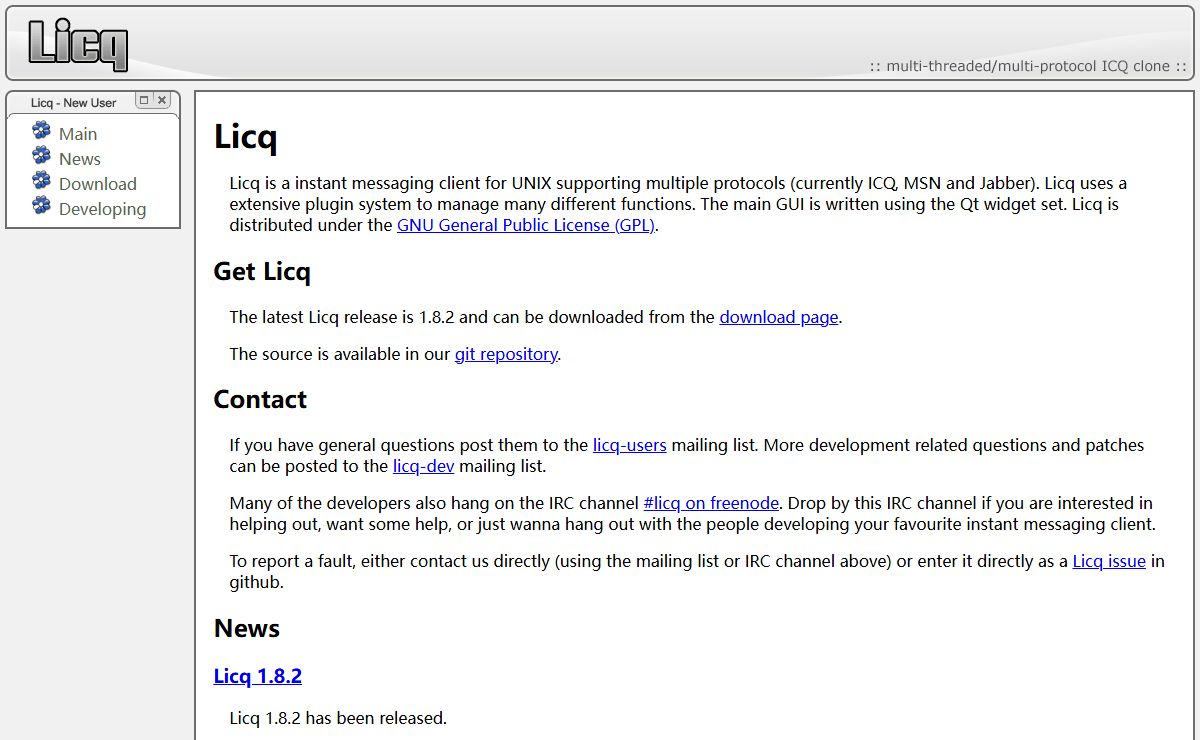Open the Main menu entry
Viewport: 1200px width, 740px height.
pyautogui.click(x=78, y=134)
